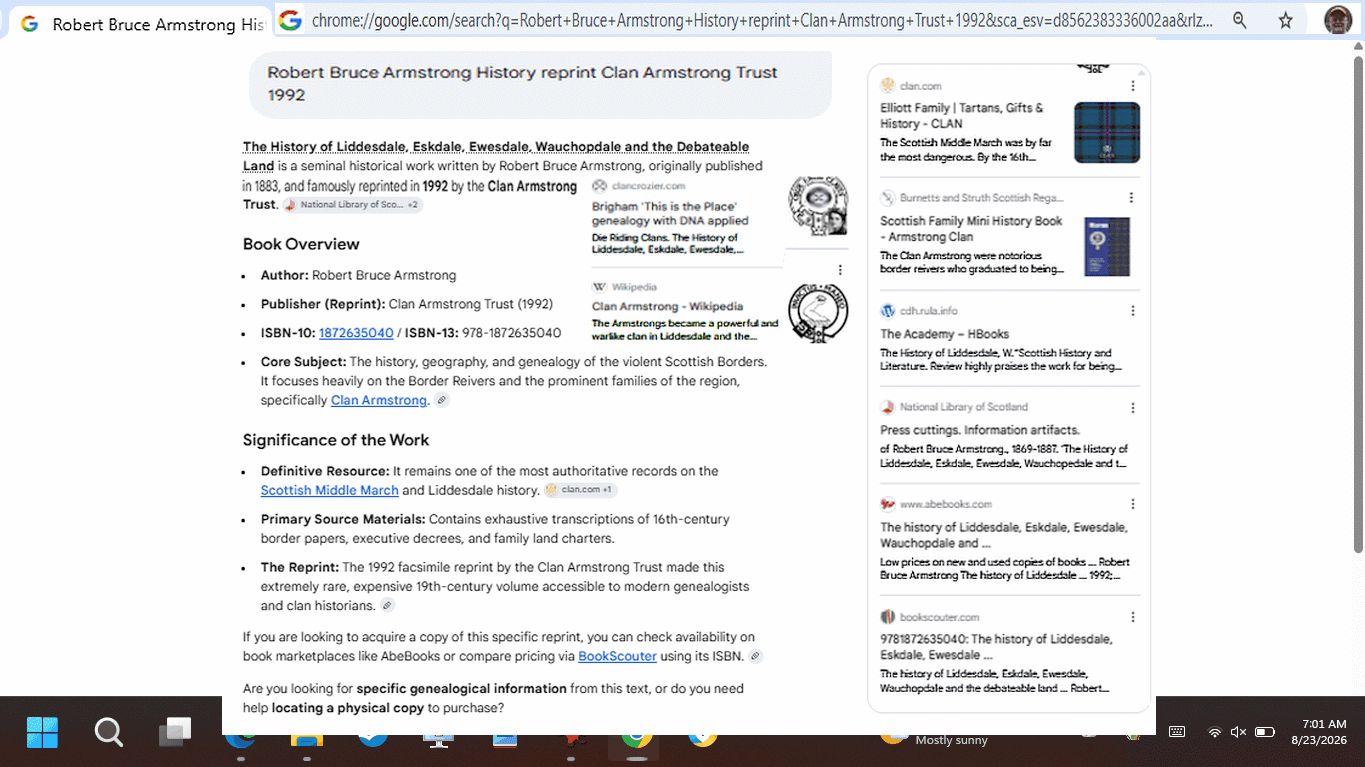
Task: Click the Burnetts and Struth source favicon
Action: 887,198
